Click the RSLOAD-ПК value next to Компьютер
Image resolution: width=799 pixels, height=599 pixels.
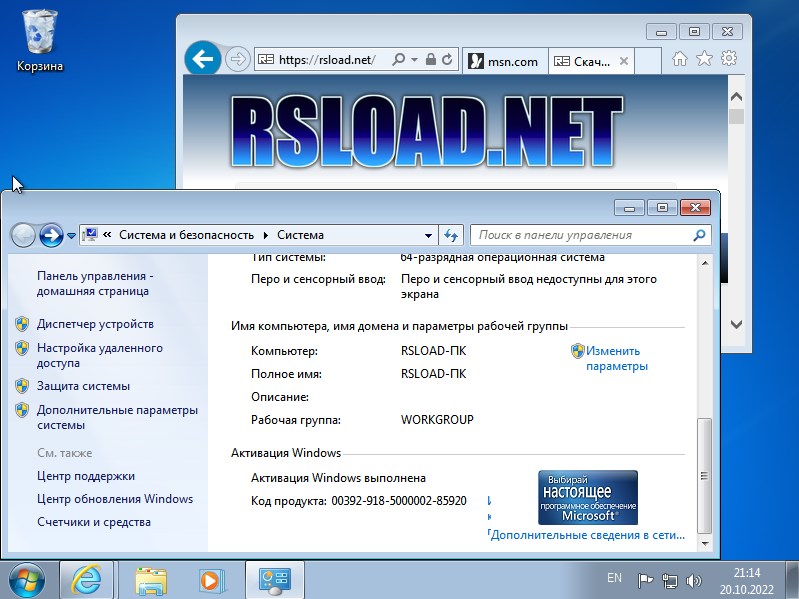(434, 351)
